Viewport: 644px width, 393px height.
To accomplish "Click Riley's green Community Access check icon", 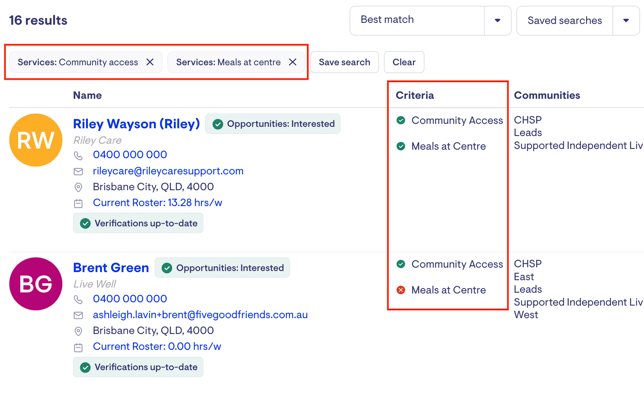I will click(x=401, y=120).
